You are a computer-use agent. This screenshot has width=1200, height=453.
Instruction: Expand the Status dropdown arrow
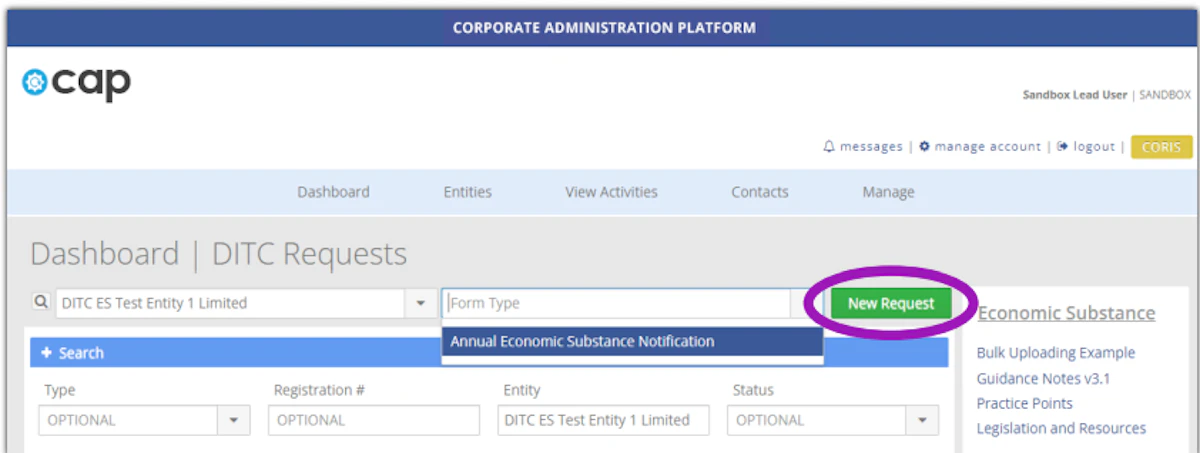click(922, 421)
